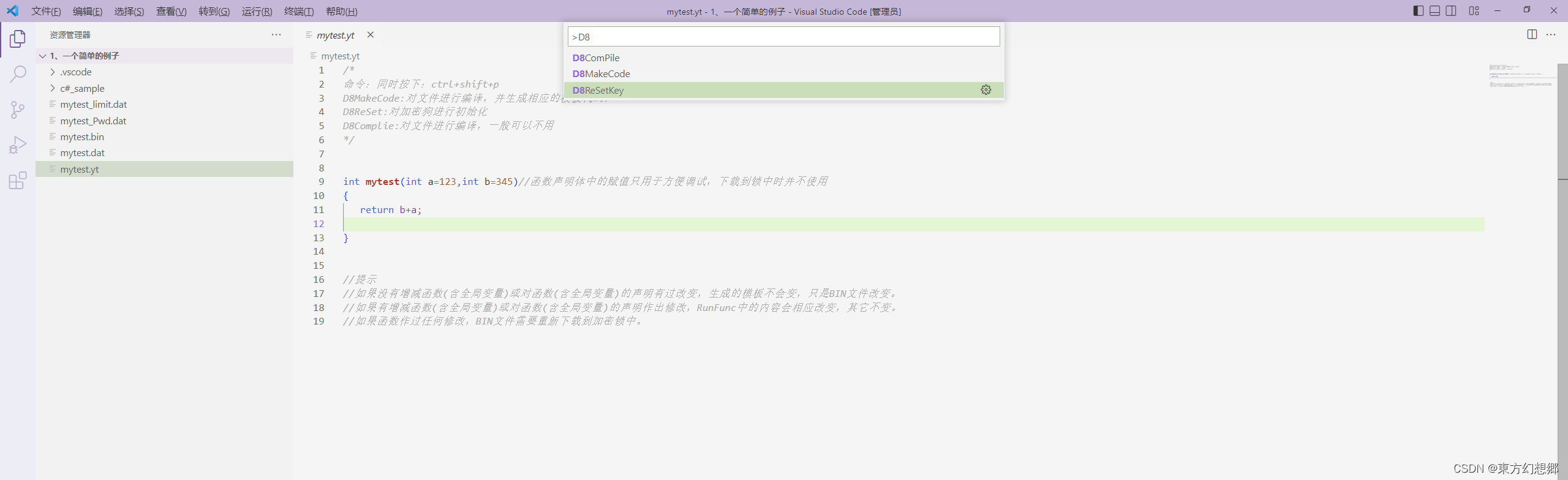Click line number 9 in the gutter
This screenshot has width=1568, height=480.
coord(322,182)
